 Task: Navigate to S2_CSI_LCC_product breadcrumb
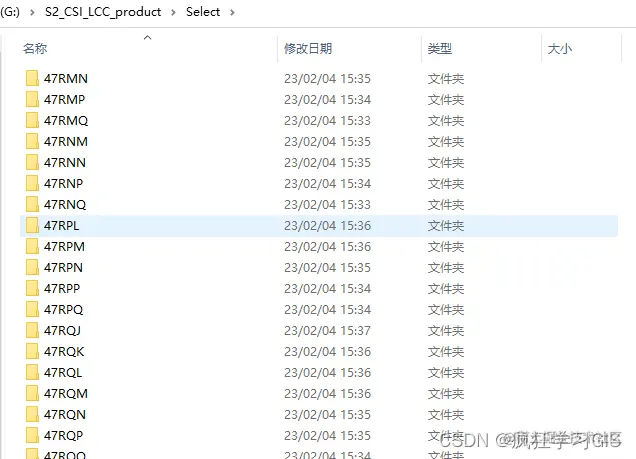pos(103,12)
